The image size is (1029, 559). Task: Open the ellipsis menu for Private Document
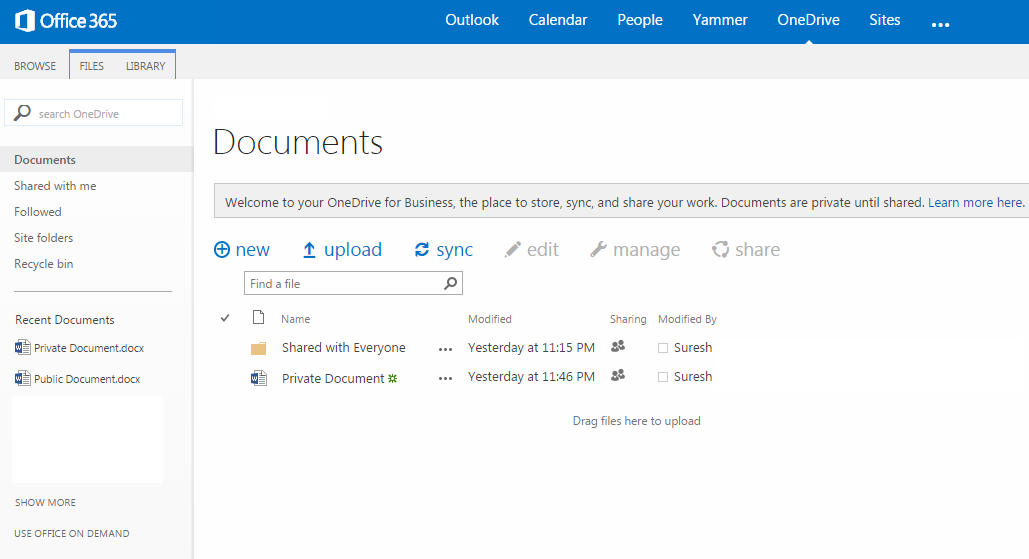(x=445, y=378)
